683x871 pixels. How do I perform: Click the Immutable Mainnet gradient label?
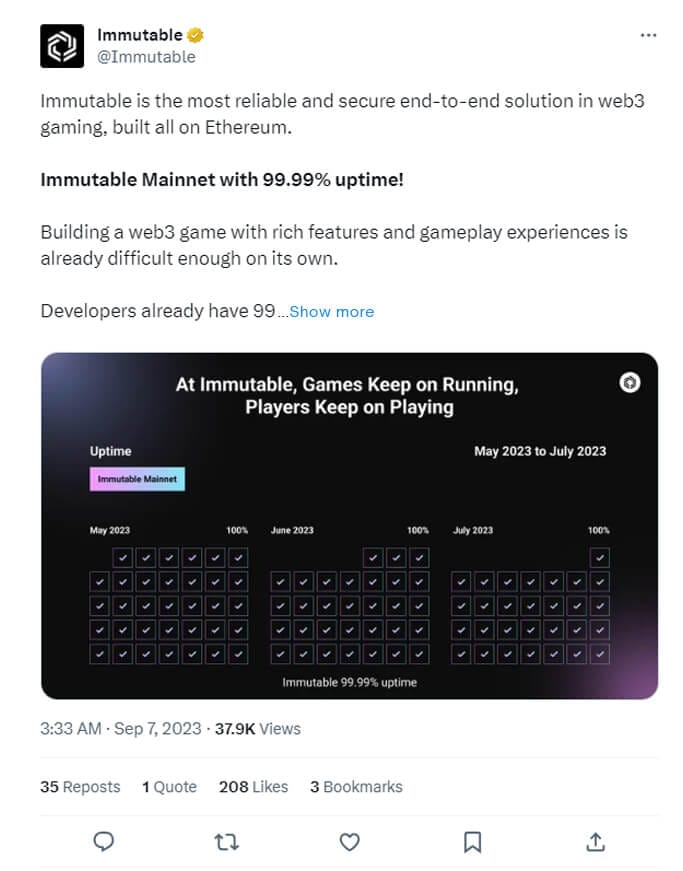click(x=137, y=479)
